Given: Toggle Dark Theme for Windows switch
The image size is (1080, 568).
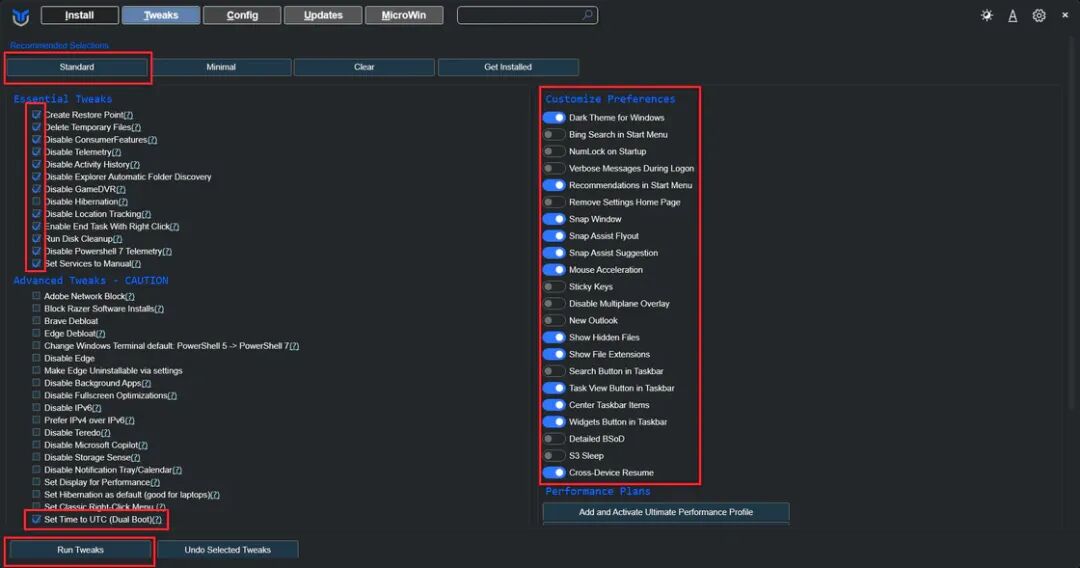Looking at the screenshot, I should (554, 118).
